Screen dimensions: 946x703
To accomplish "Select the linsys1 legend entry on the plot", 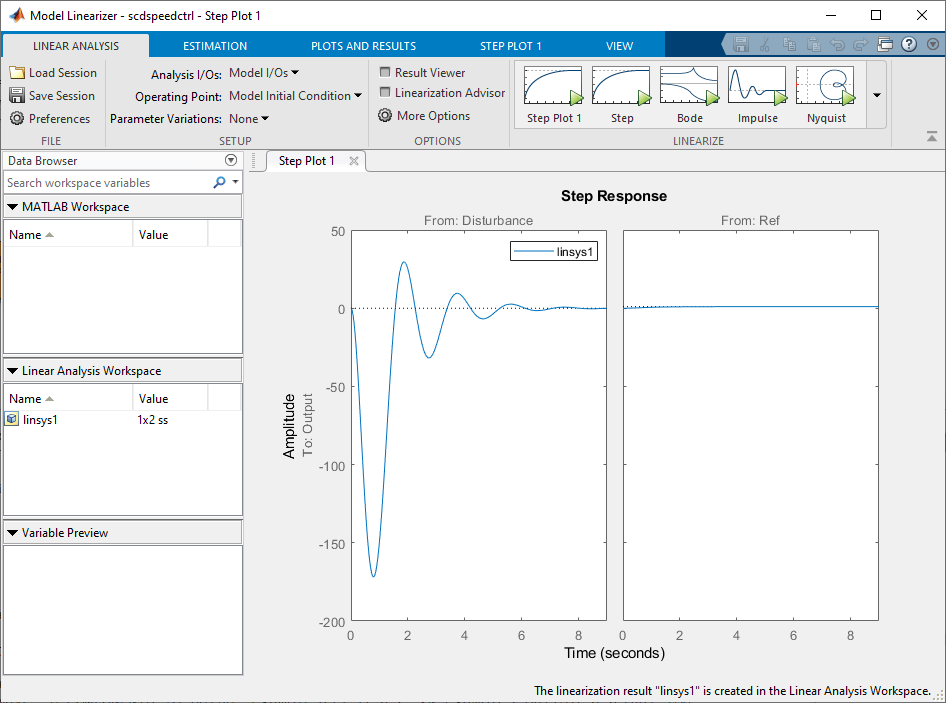I will click(553, 252).
